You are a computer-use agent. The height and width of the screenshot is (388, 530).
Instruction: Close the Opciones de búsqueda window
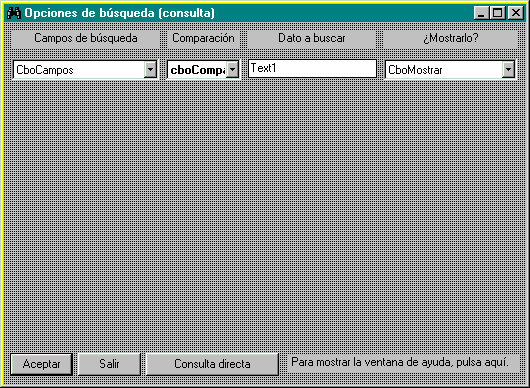tap(516, 13)
